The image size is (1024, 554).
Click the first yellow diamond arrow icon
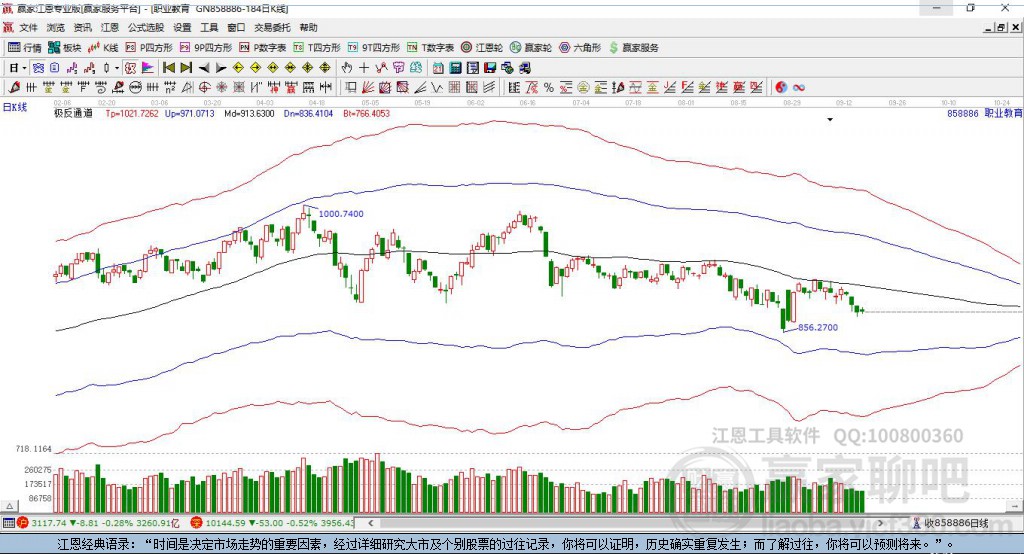point(238,68)
